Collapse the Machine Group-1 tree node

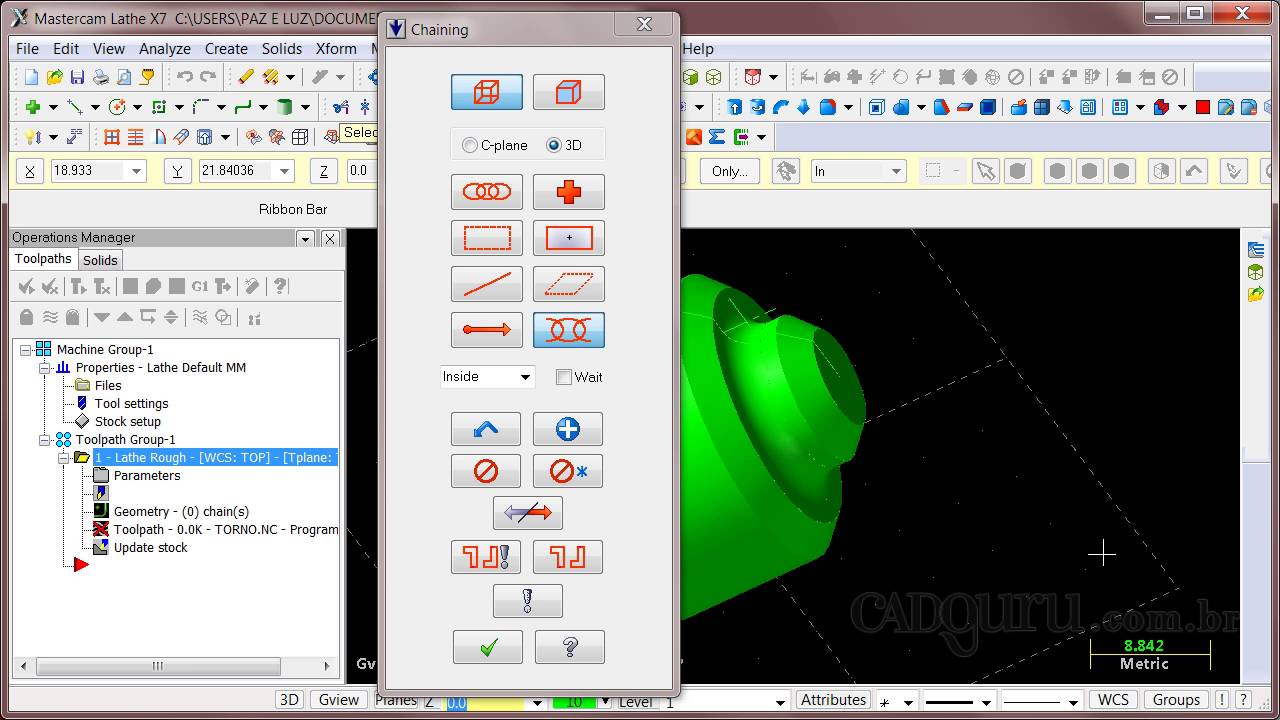tap(25, 349)
